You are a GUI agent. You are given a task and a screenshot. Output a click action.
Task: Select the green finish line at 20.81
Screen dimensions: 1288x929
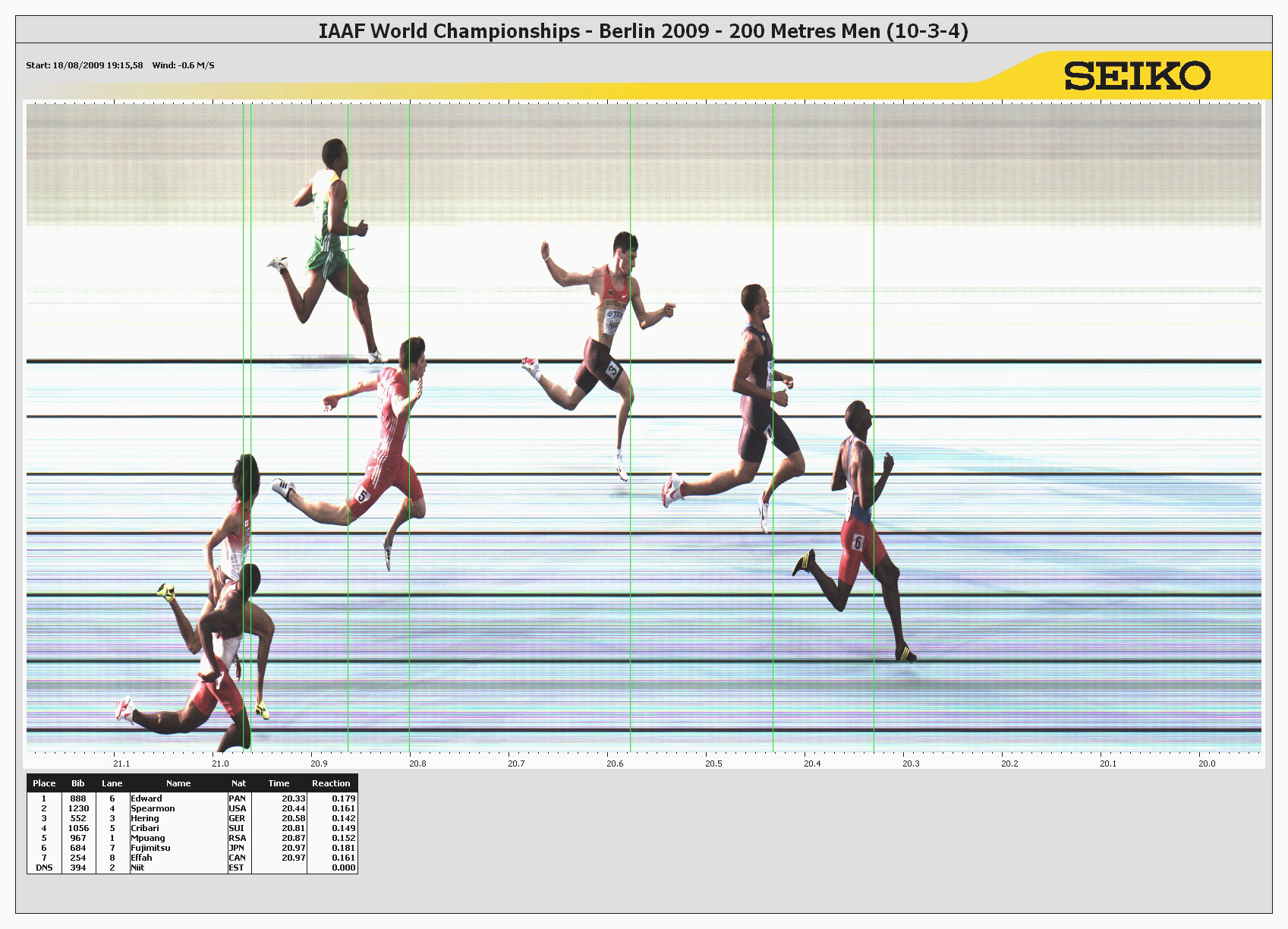click(409, 228)
